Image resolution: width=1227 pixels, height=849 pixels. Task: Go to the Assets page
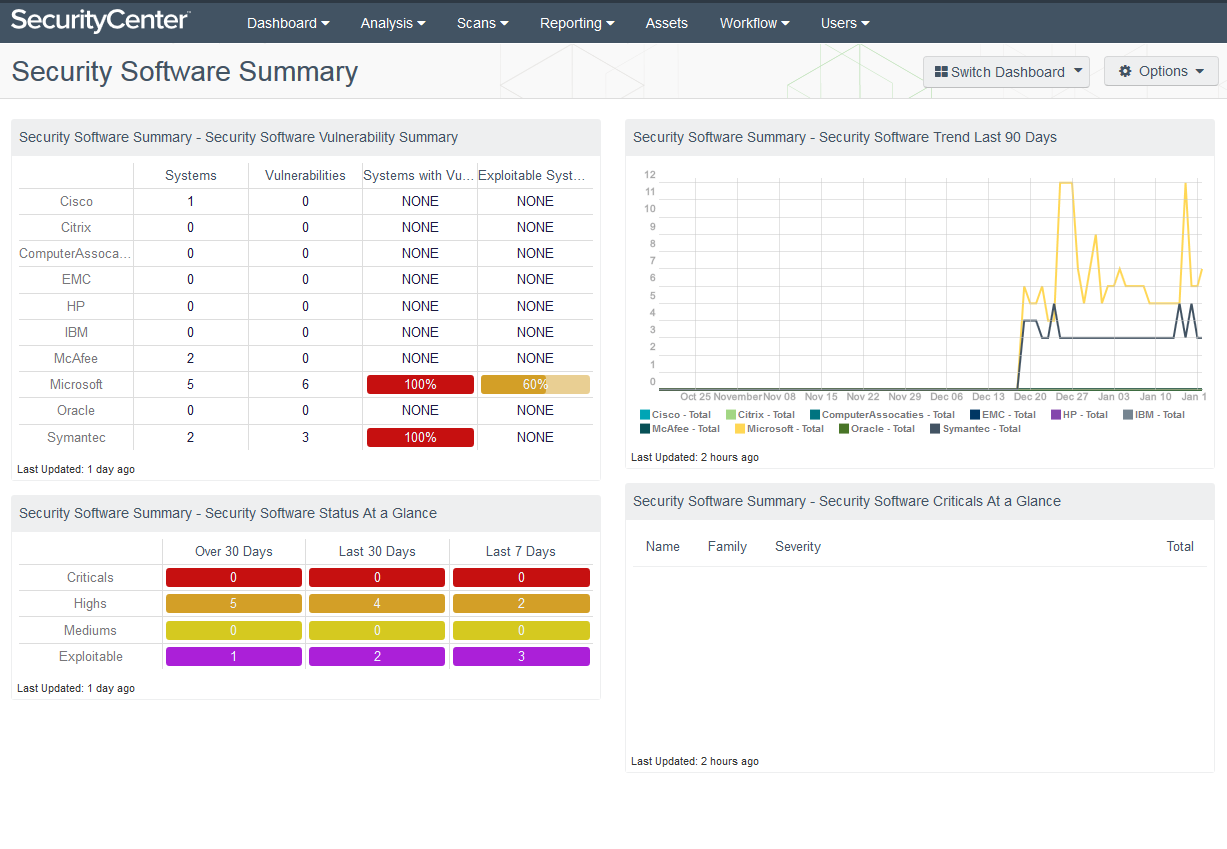coord(666,23)
